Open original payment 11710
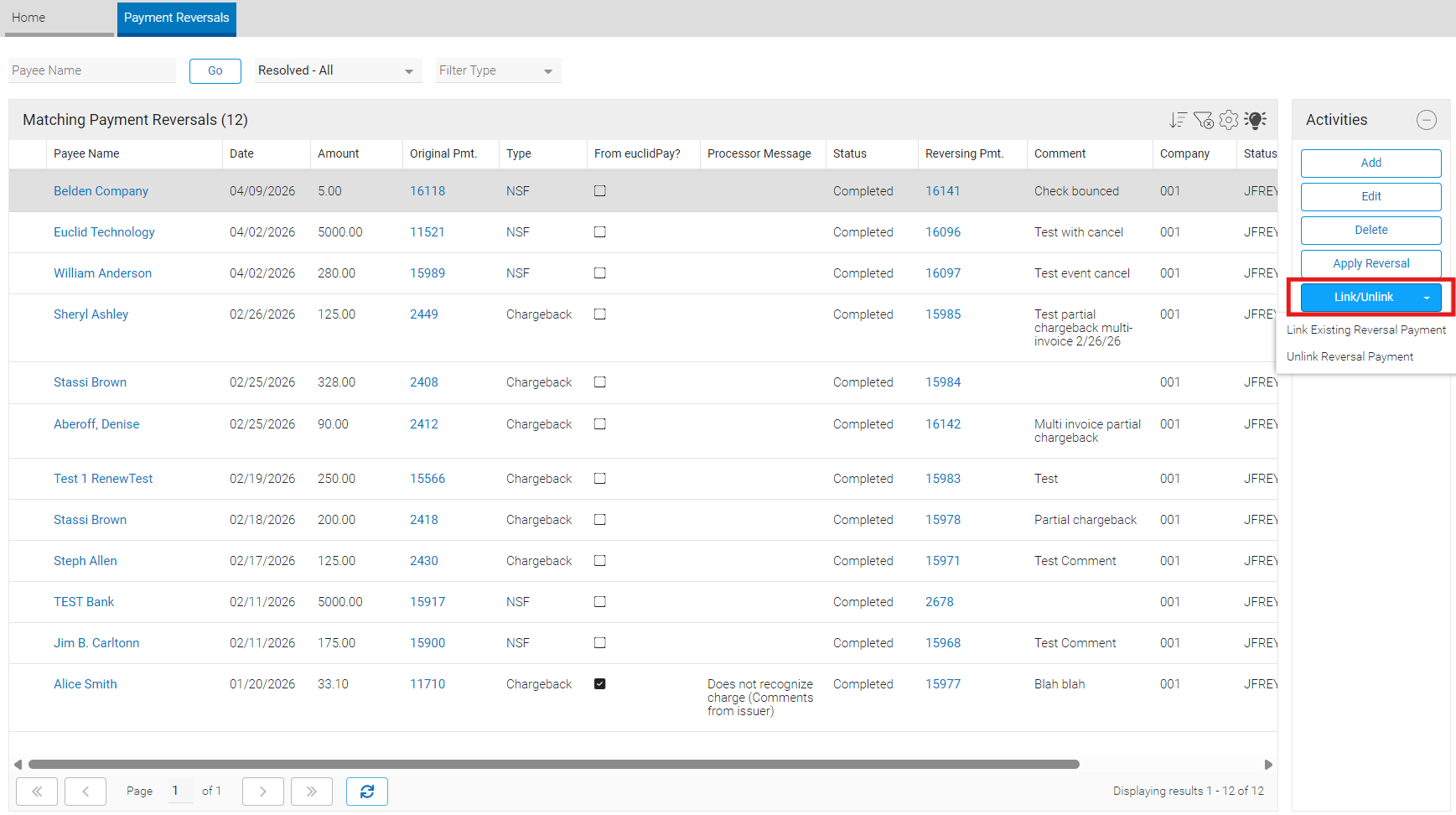This screenshot has width=1456, height=815. pyautogui.click(x=427, y=684)
